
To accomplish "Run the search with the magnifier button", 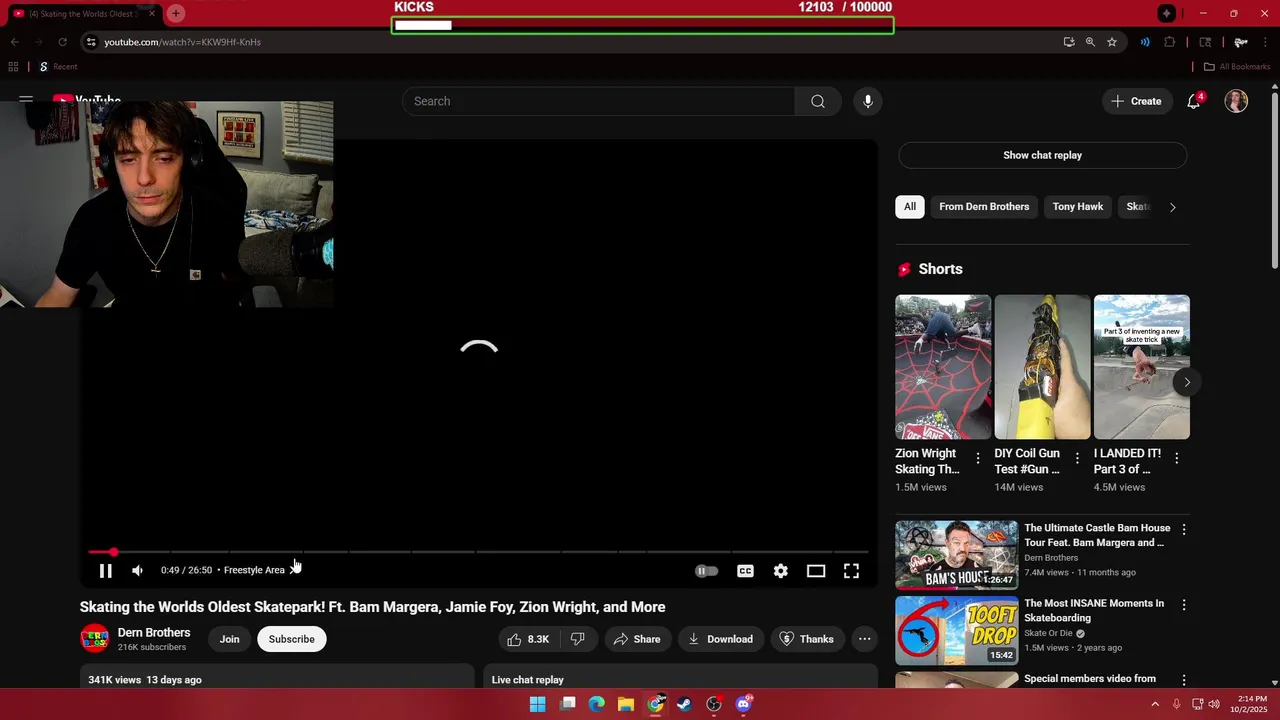I will coord(818,101).
